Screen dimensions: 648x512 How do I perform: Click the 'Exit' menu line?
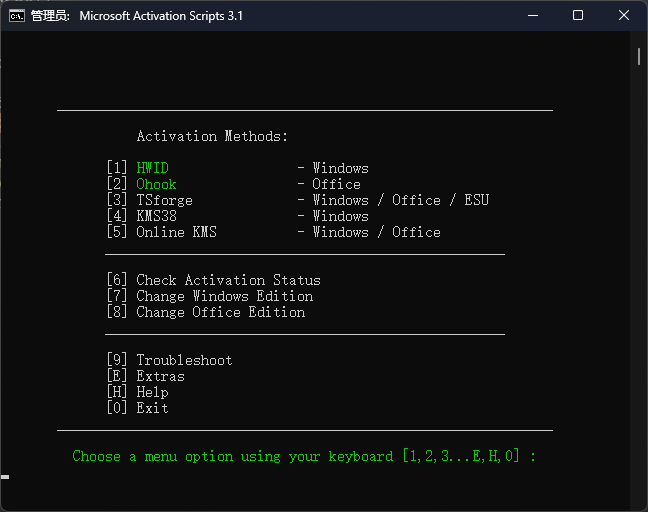pyautogui.click(x=138, y=408)
